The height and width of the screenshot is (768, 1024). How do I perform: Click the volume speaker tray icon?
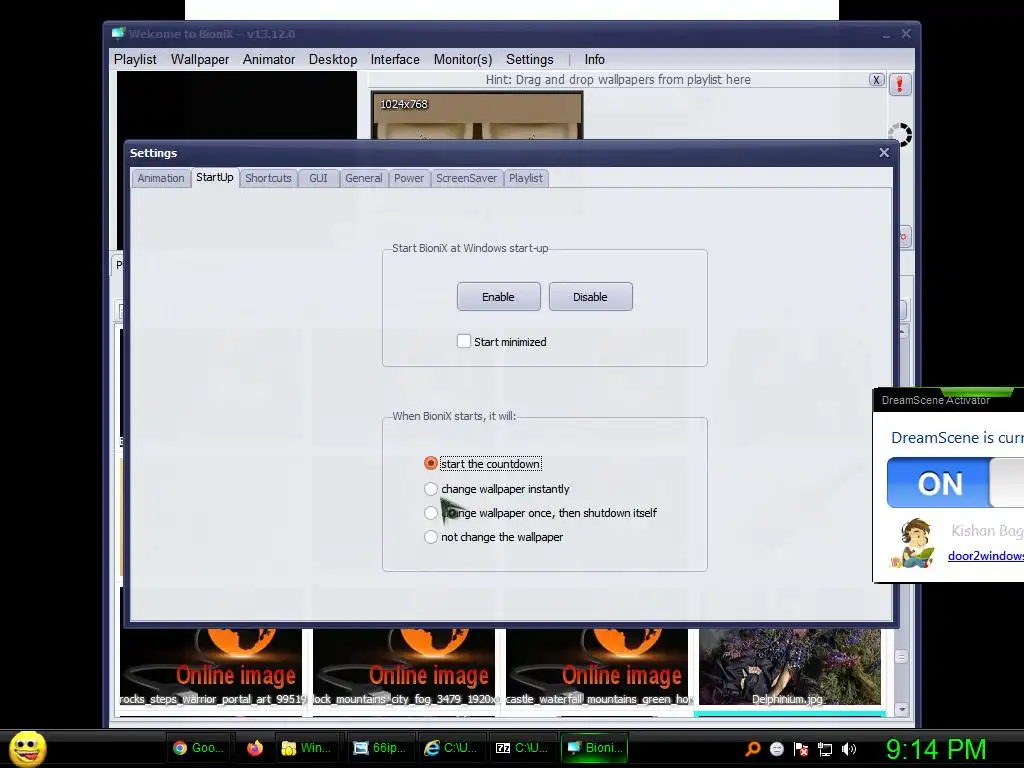pos(848,748)
